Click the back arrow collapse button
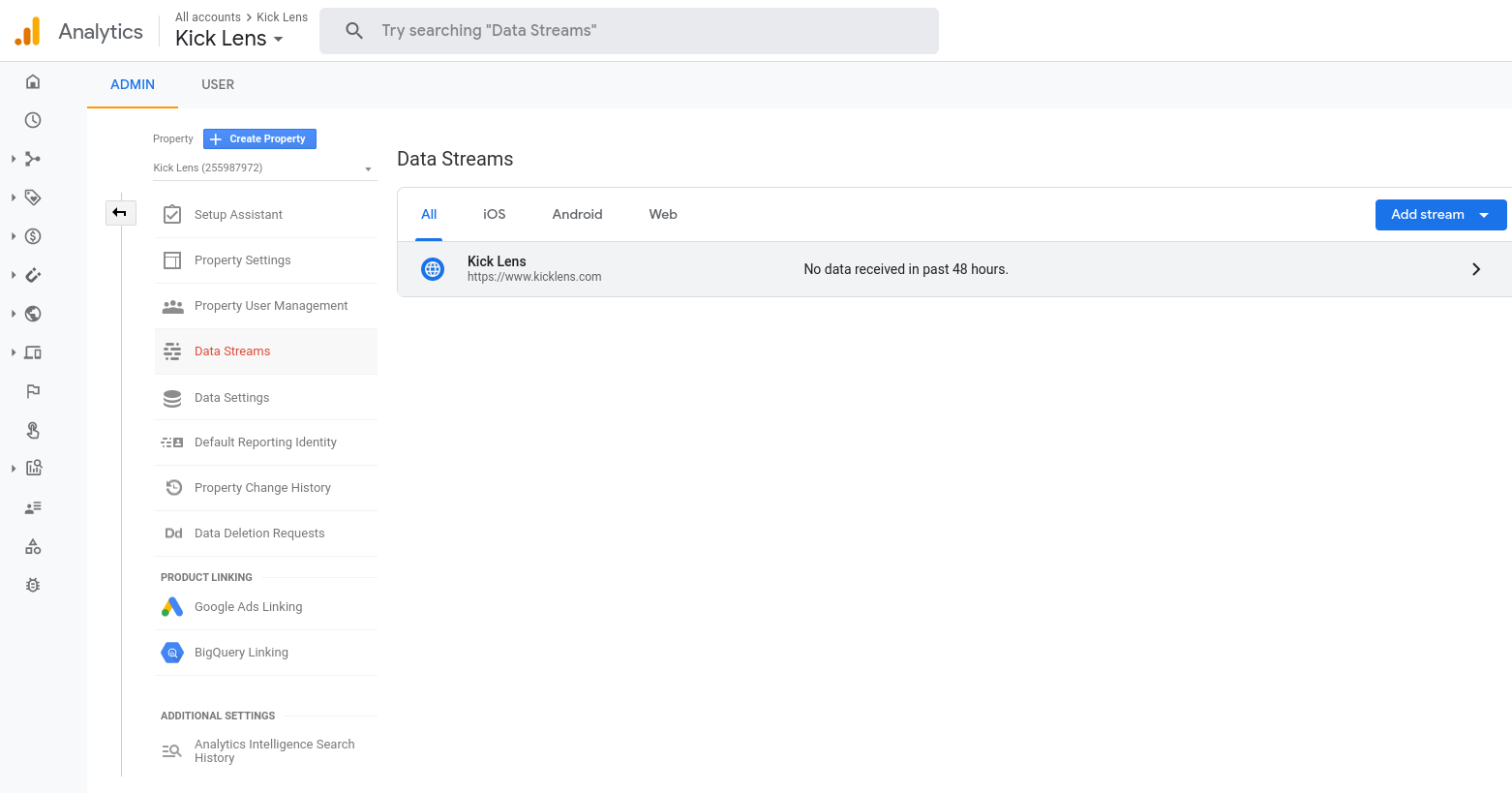1512x793 pixels. click(120, 212)
